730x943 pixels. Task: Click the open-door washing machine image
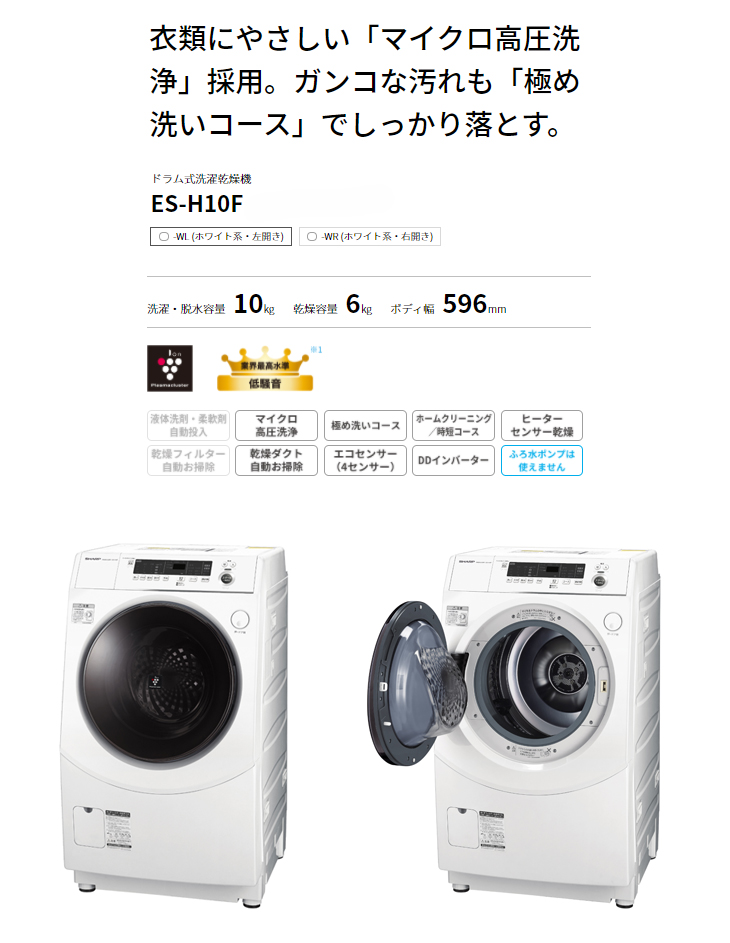514,723
